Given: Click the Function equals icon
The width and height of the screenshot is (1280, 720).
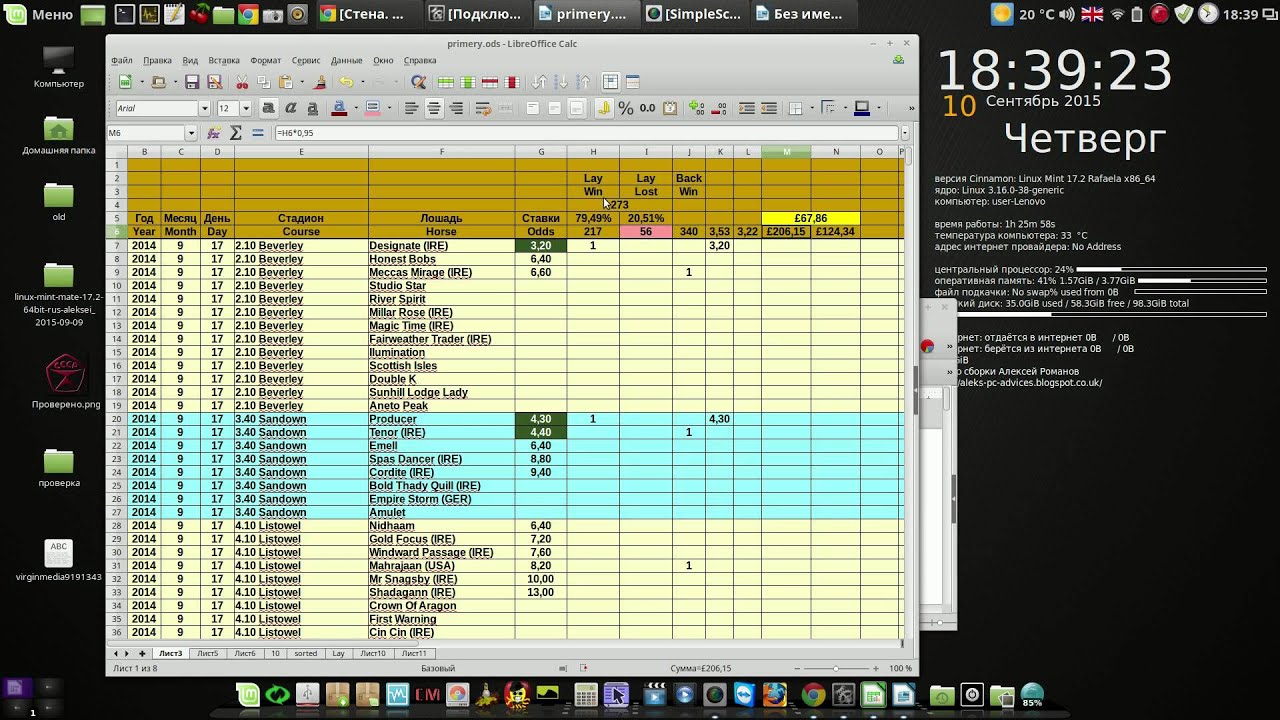Looking at the screenshot, I should 258,133.
